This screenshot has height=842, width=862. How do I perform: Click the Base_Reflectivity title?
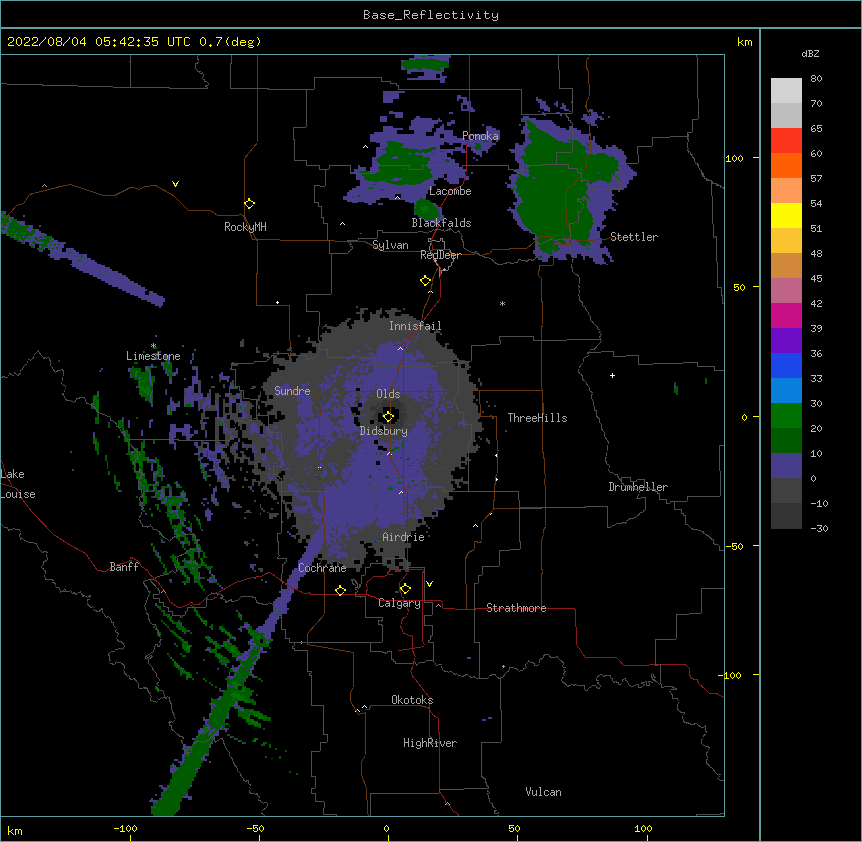click(431, 15)
